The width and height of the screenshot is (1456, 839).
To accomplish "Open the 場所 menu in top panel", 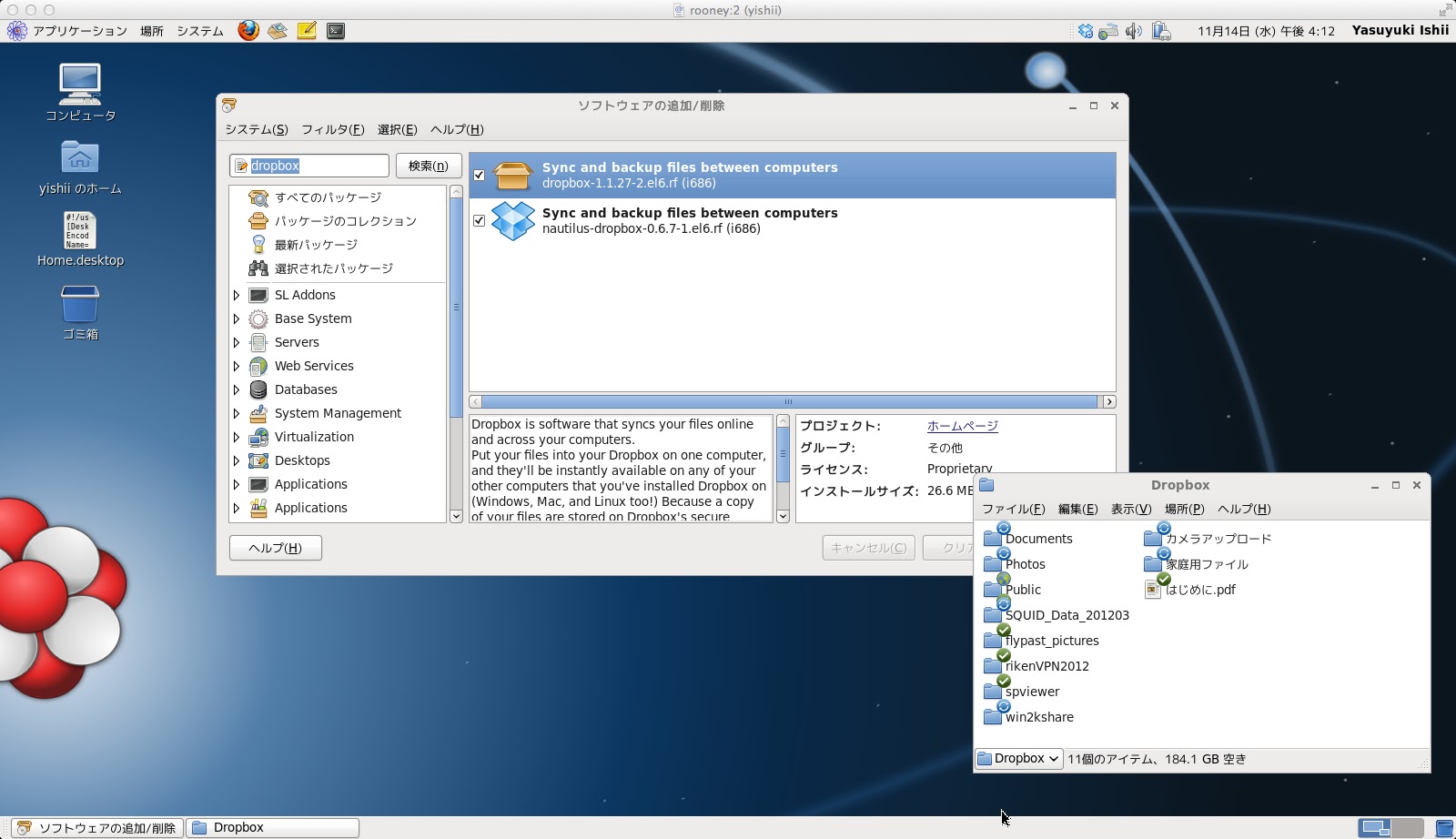I will coord(152,31).
